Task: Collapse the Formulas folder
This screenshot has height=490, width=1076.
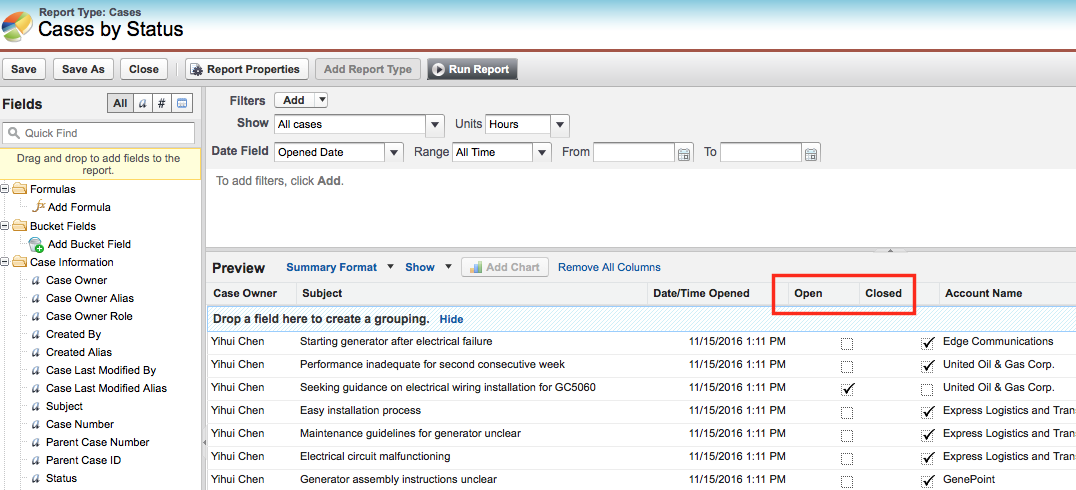Action: tap(5, 189)
